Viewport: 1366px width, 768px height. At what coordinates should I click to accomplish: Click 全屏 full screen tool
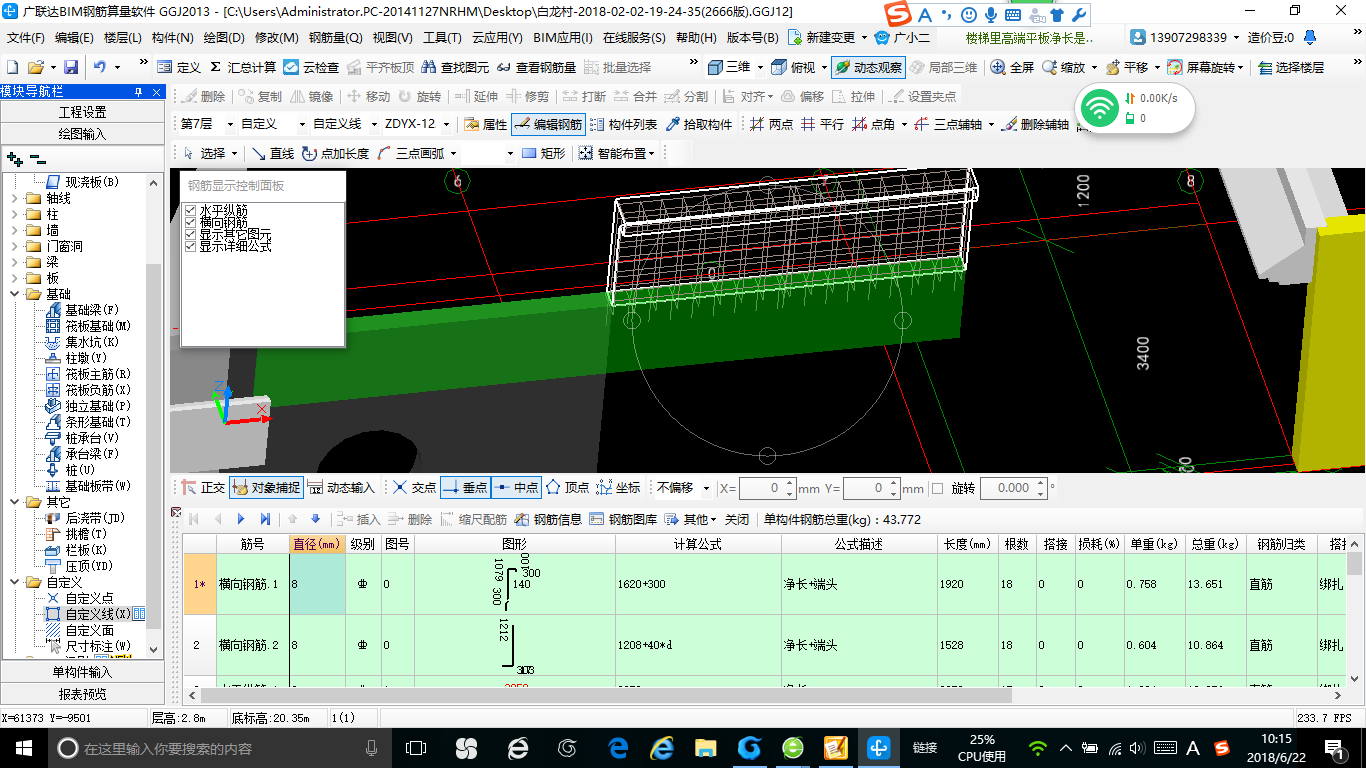(1012, 67)
